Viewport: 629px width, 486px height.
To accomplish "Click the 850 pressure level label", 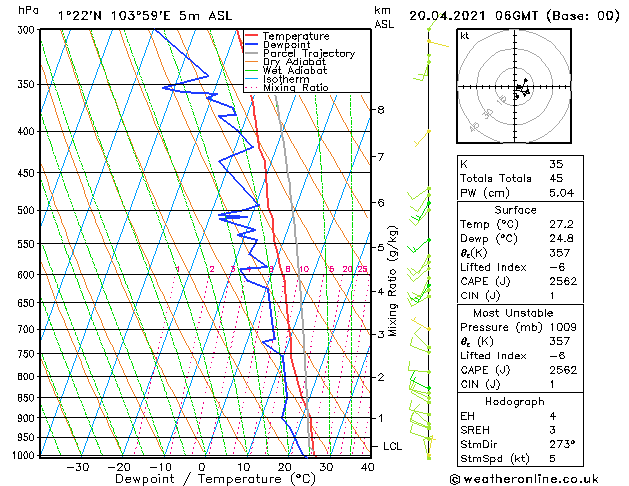I will [28, 398].
